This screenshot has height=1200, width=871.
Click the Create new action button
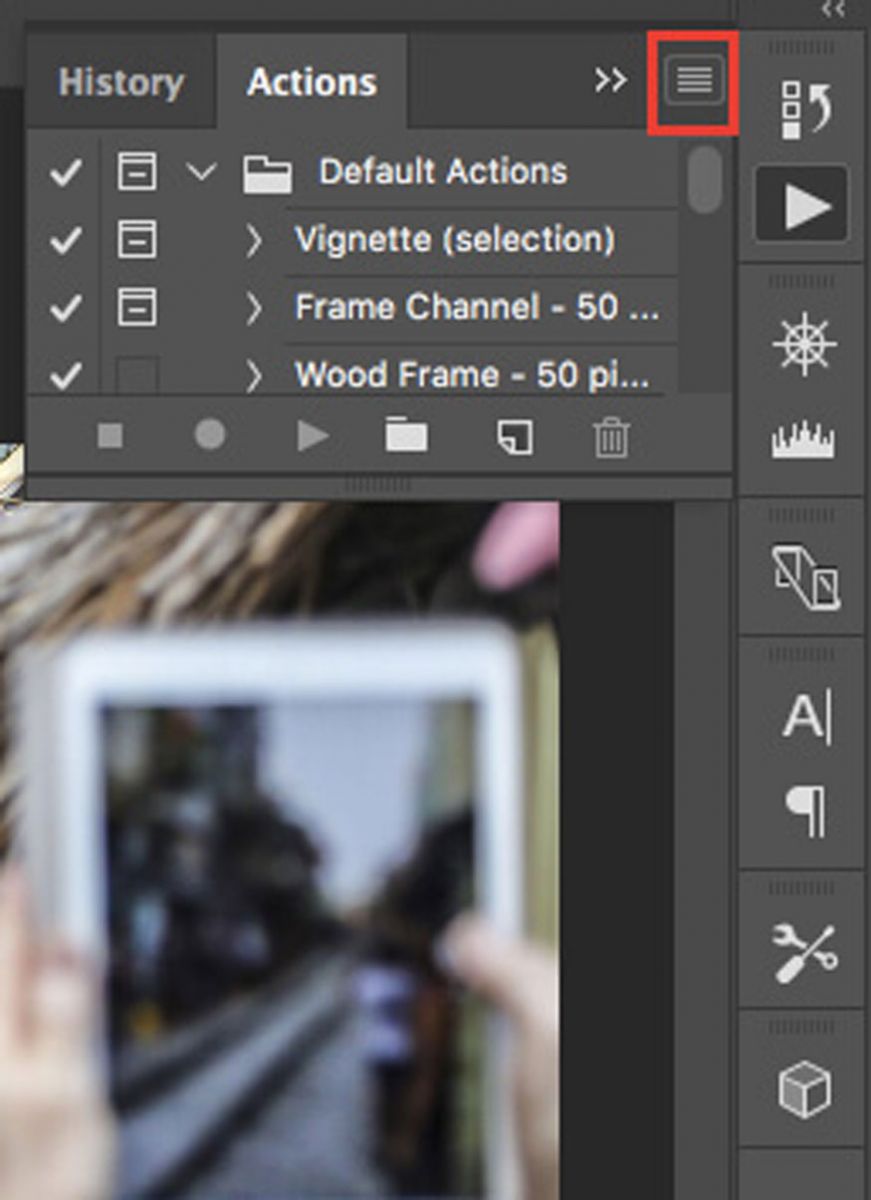(x=514, y=436)
